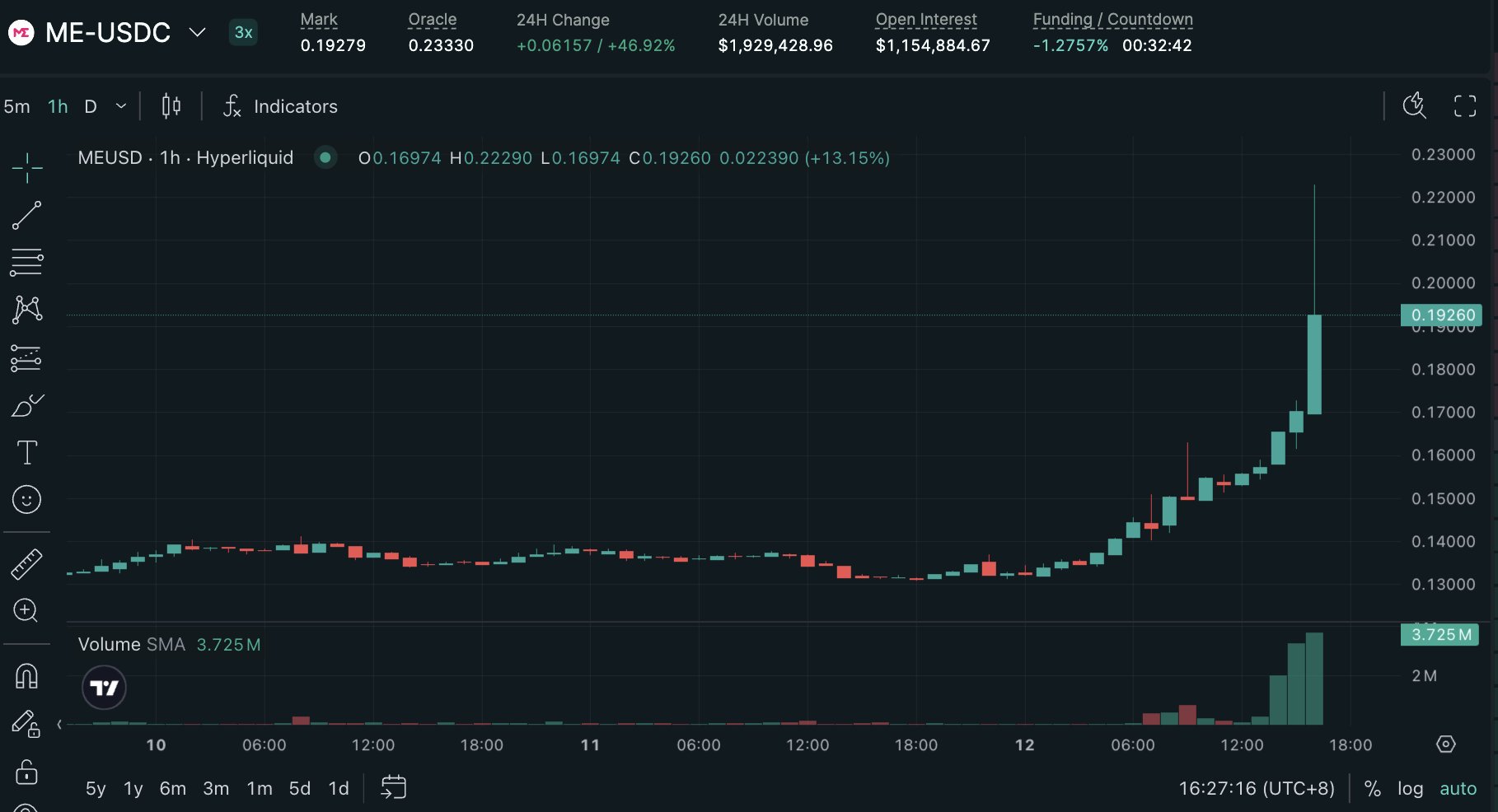Expand the more timeframes chevron
This screenshot has height=812, width=1498.
pos(121,106)
